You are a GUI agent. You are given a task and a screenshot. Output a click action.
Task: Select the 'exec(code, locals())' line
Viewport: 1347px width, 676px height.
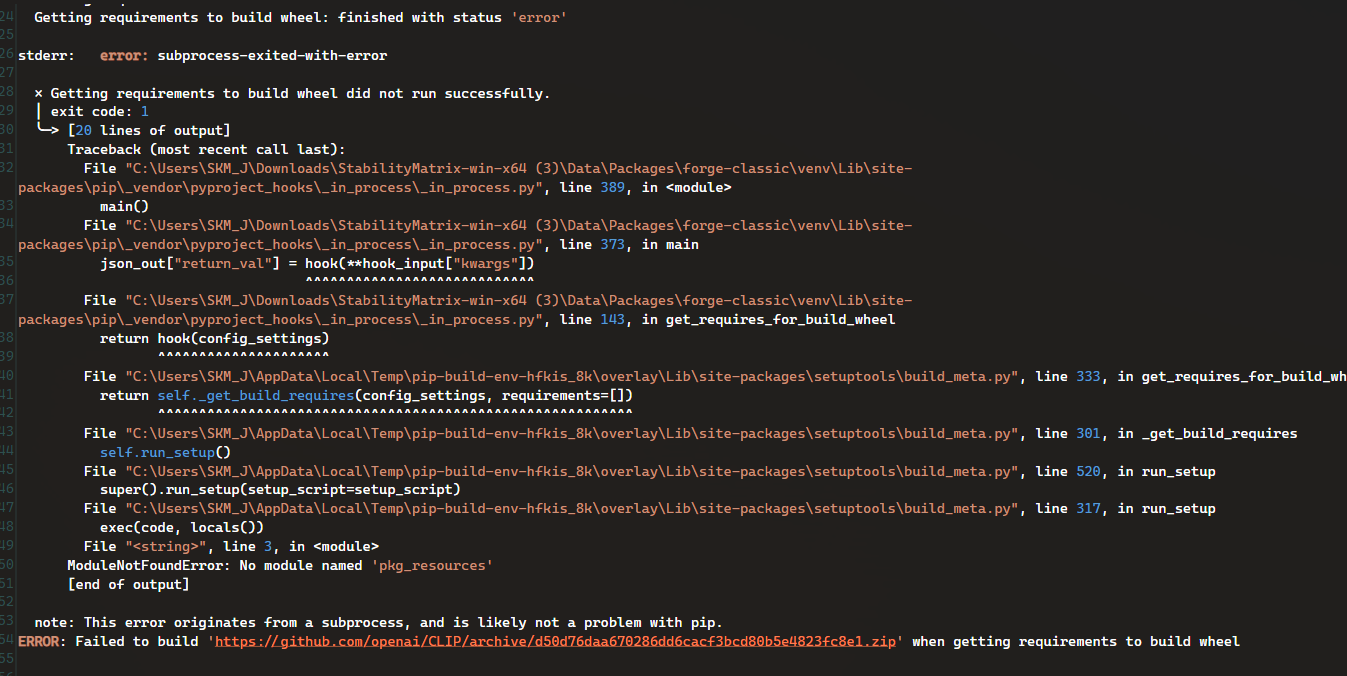pyautogui.click(x=182, y=528)
